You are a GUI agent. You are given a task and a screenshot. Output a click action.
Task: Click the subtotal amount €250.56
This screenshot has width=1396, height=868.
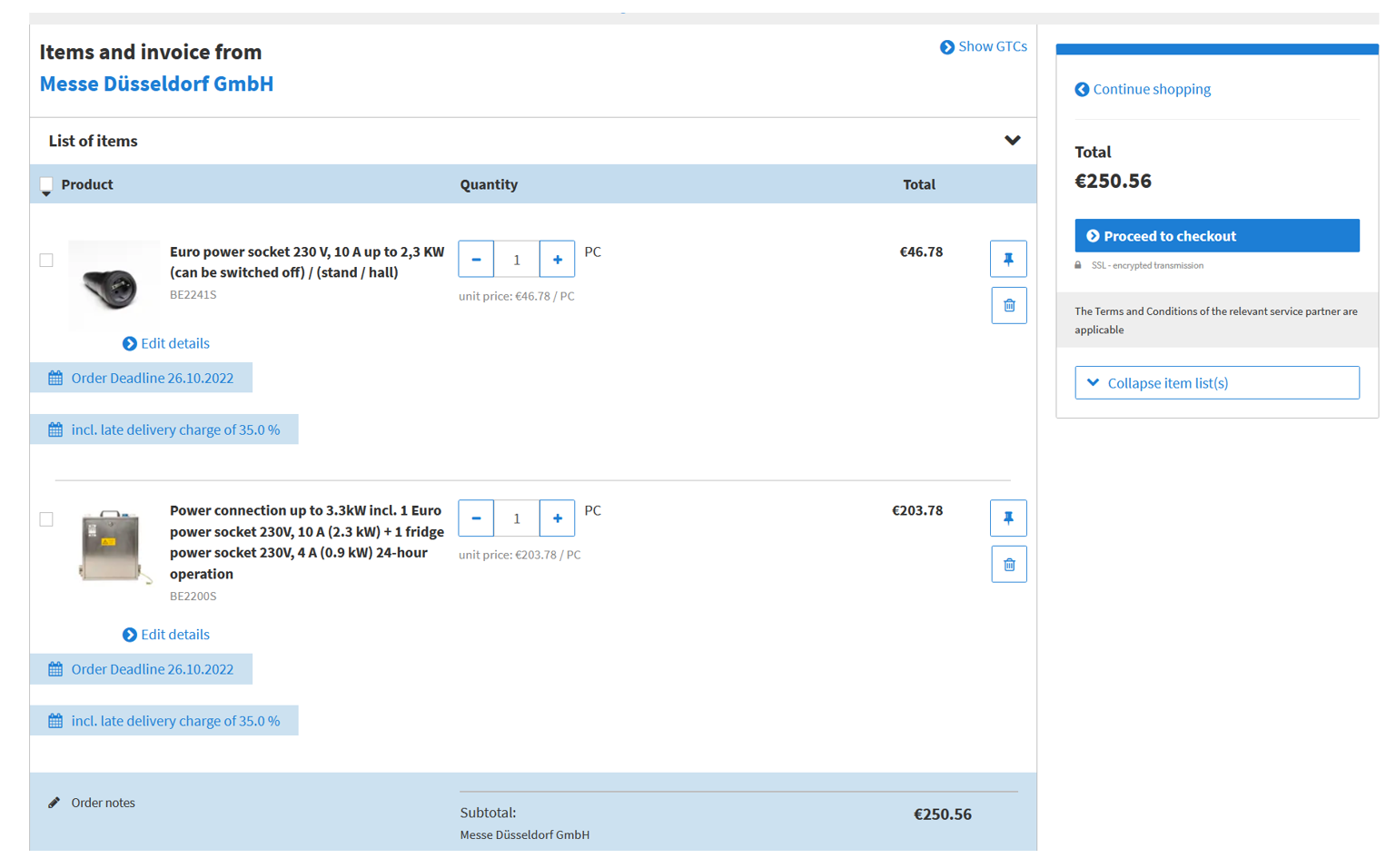click(942, 814)
